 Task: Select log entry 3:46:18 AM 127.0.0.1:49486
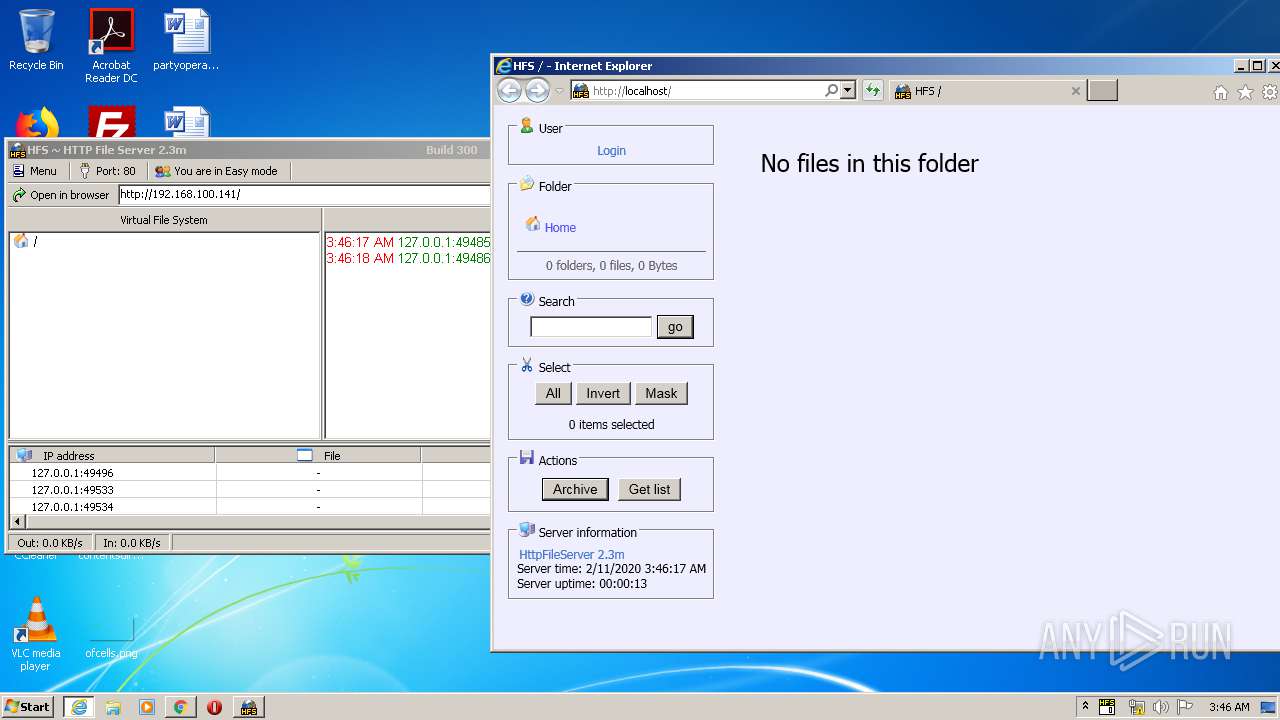[x=408, y=258]
